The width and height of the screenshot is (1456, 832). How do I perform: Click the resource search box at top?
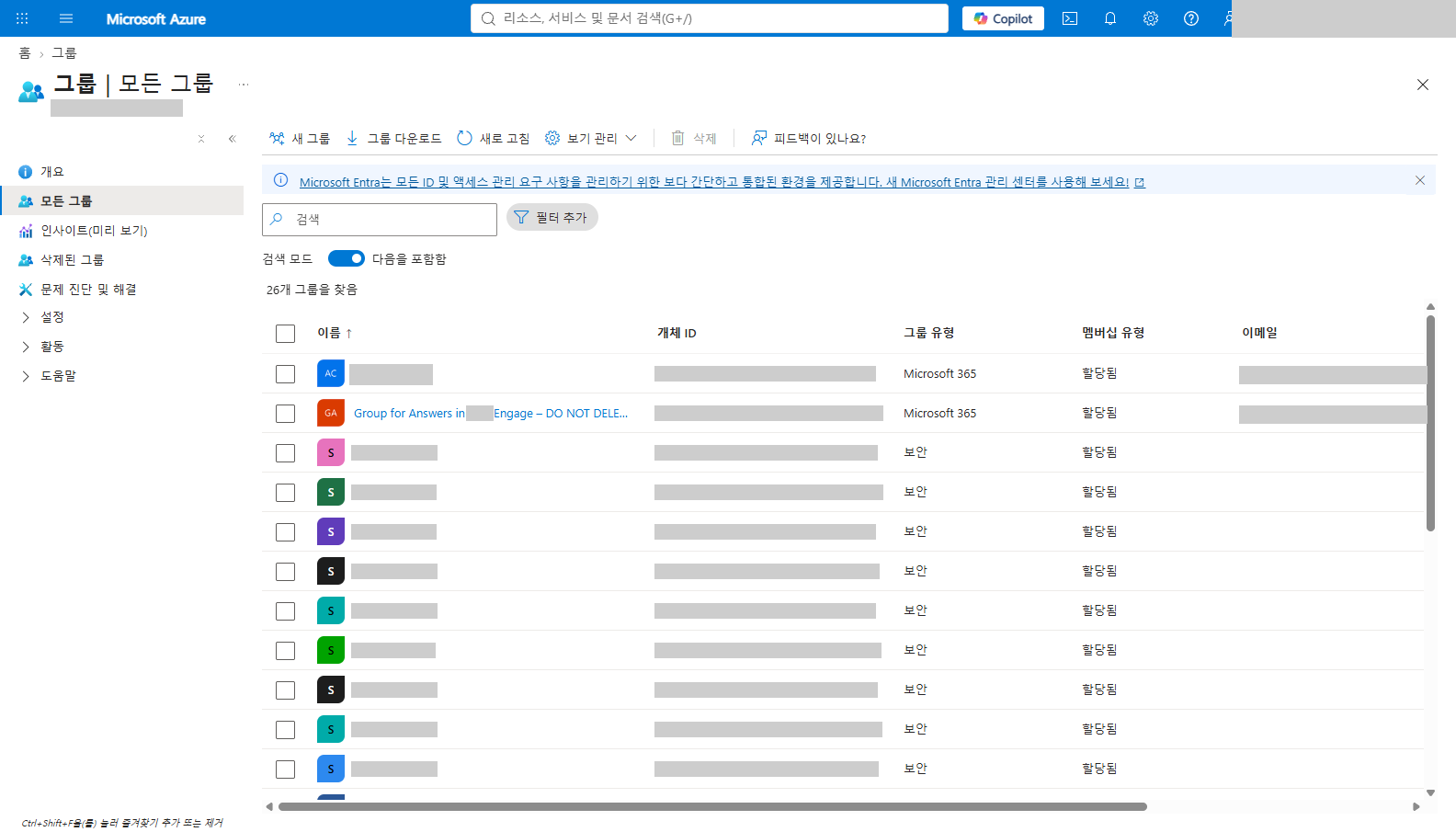tap(710, 18)
